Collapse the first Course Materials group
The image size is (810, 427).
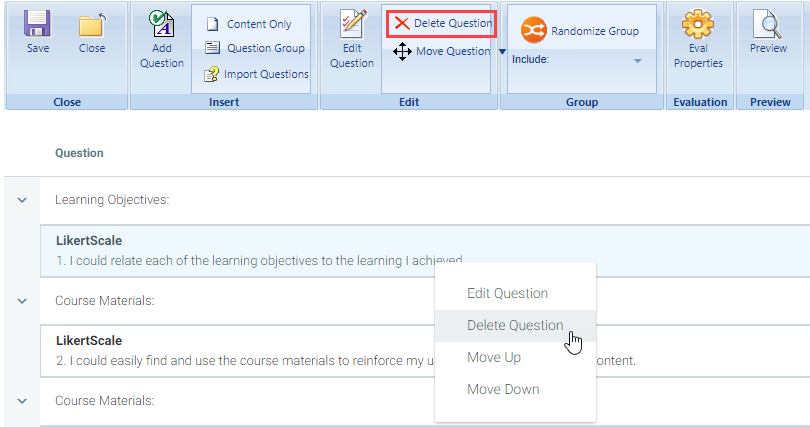click(x=21, y=300)
